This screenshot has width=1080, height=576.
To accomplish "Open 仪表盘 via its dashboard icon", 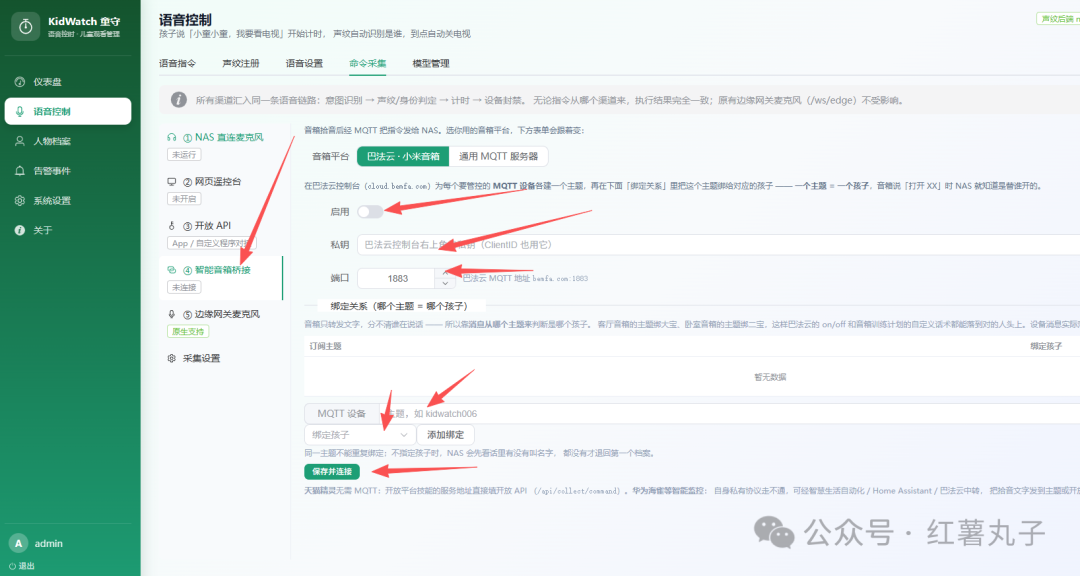I will coord(19,82).
